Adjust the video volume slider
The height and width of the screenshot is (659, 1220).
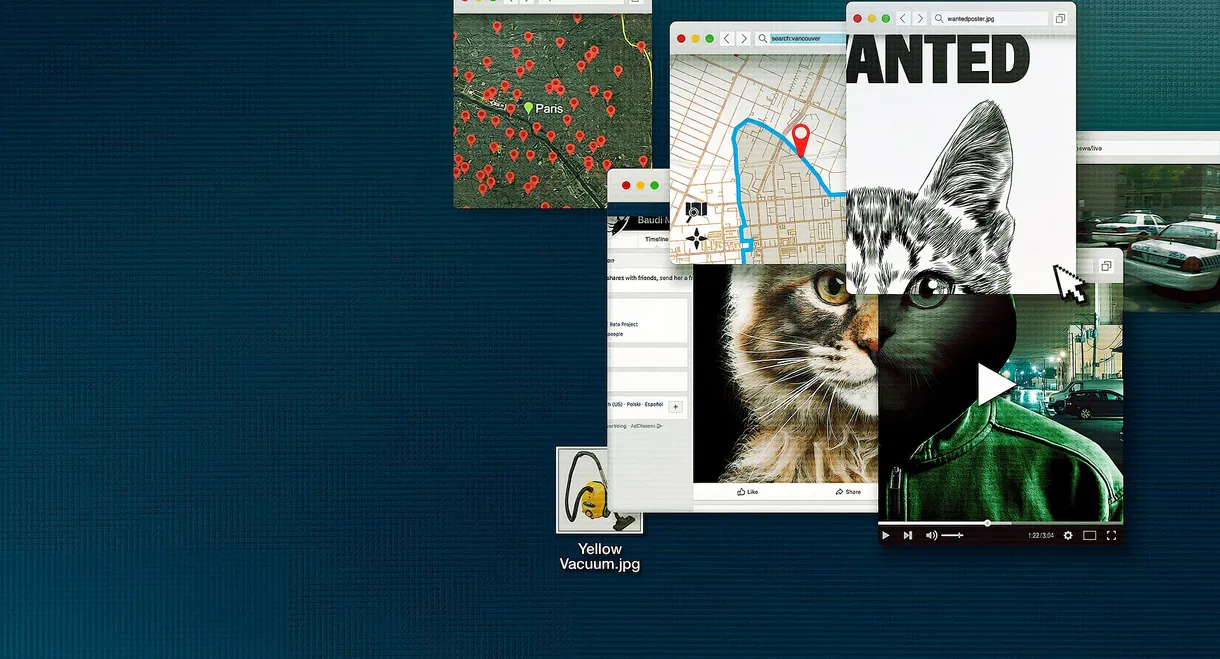click(952, 536)
